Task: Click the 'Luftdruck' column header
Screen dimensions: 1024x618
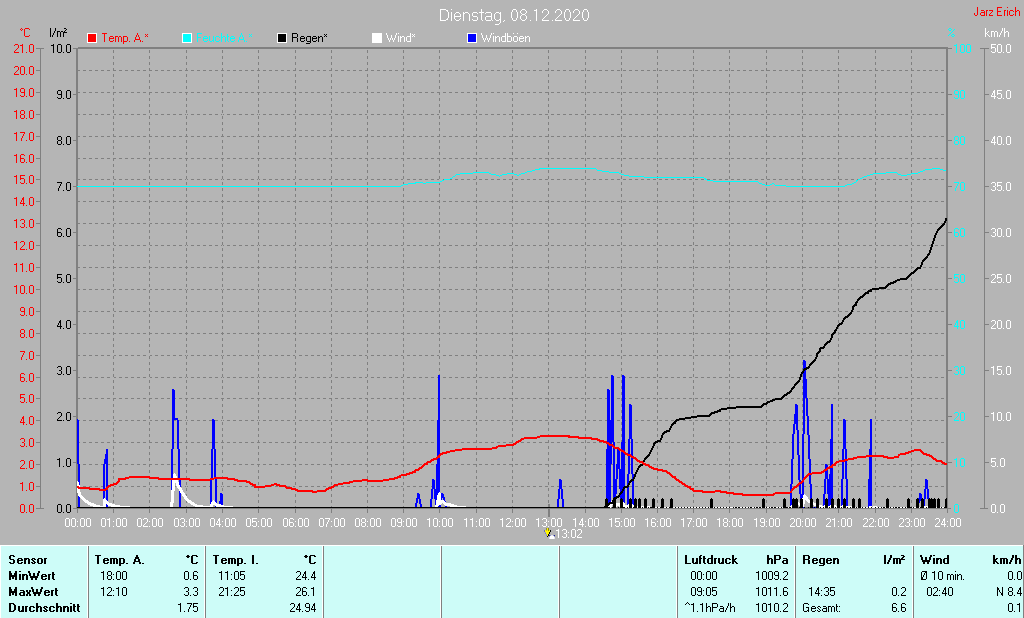Action: pos(711,560)
